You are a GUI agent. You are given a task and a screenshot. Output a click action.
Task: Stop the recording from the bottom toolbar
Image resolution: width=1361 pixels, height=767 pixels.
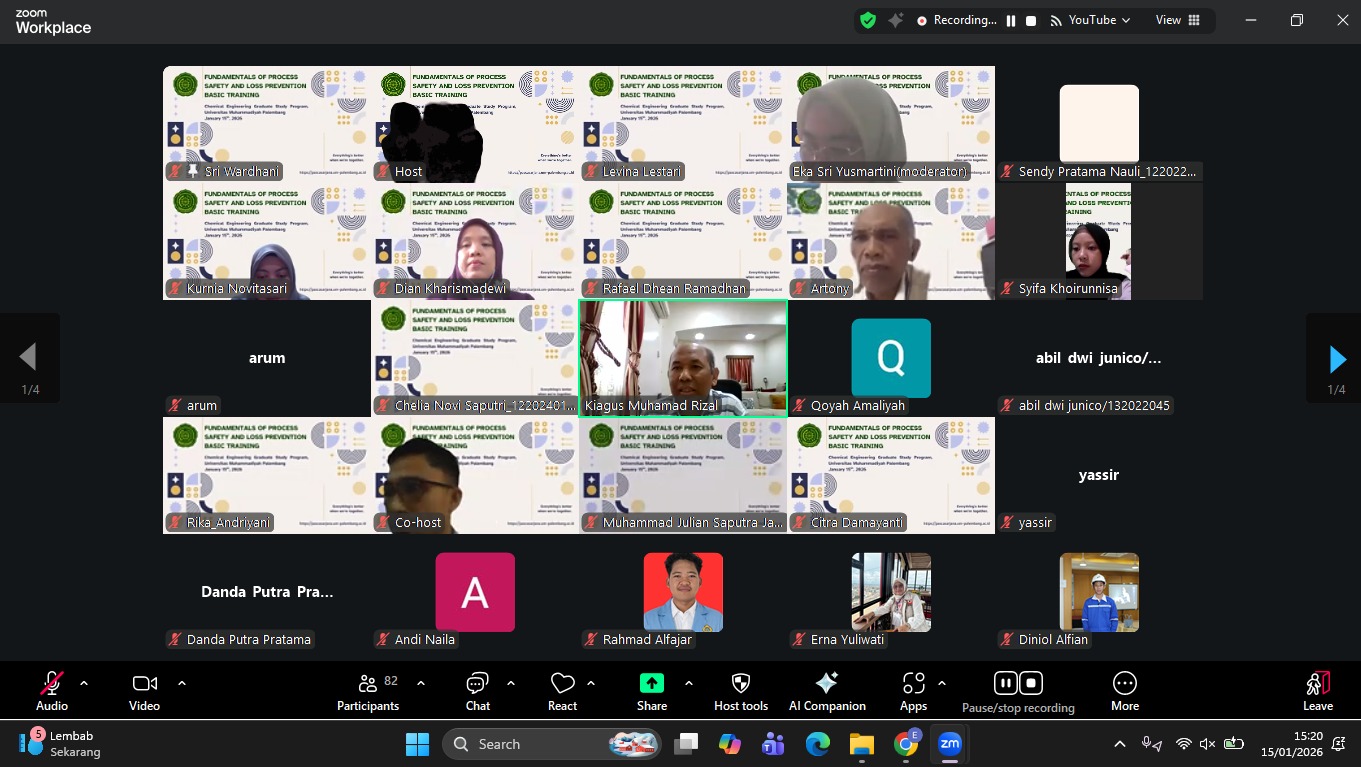coord(1031,683)
